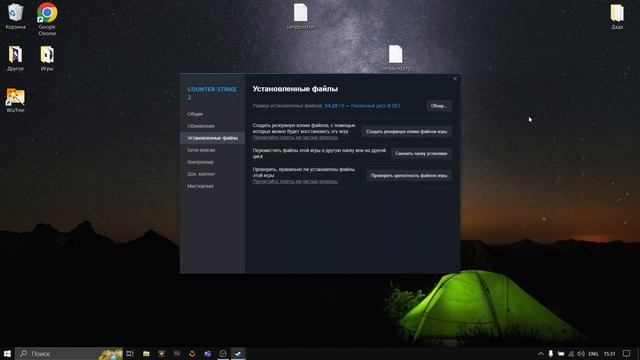The width and height of the screenshot is (640, 360).
Task: Show hidden system tray icons
Action: [541, 353]
